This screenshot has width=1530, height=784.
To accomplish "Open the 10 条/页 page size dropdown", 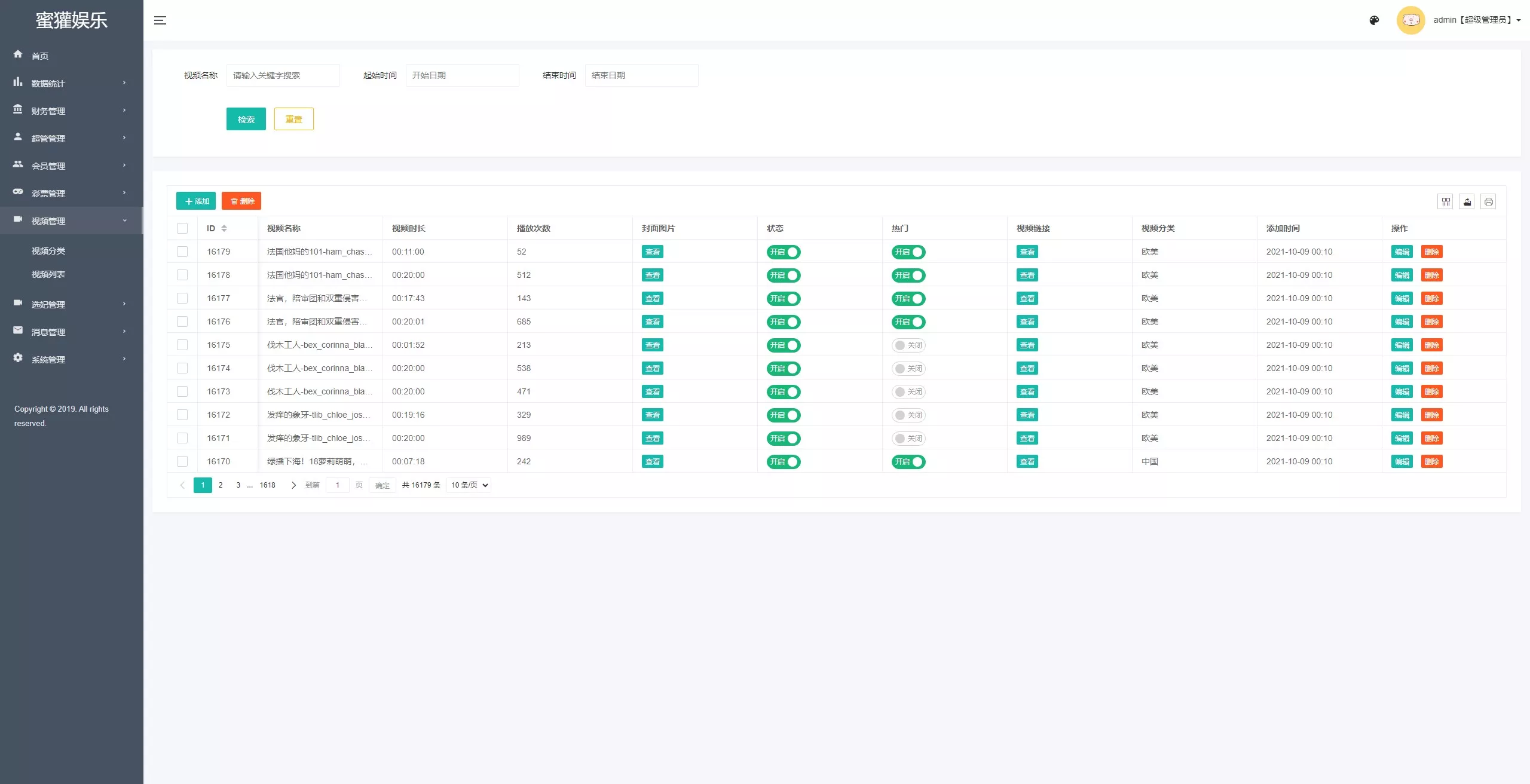I will [469, 485].
